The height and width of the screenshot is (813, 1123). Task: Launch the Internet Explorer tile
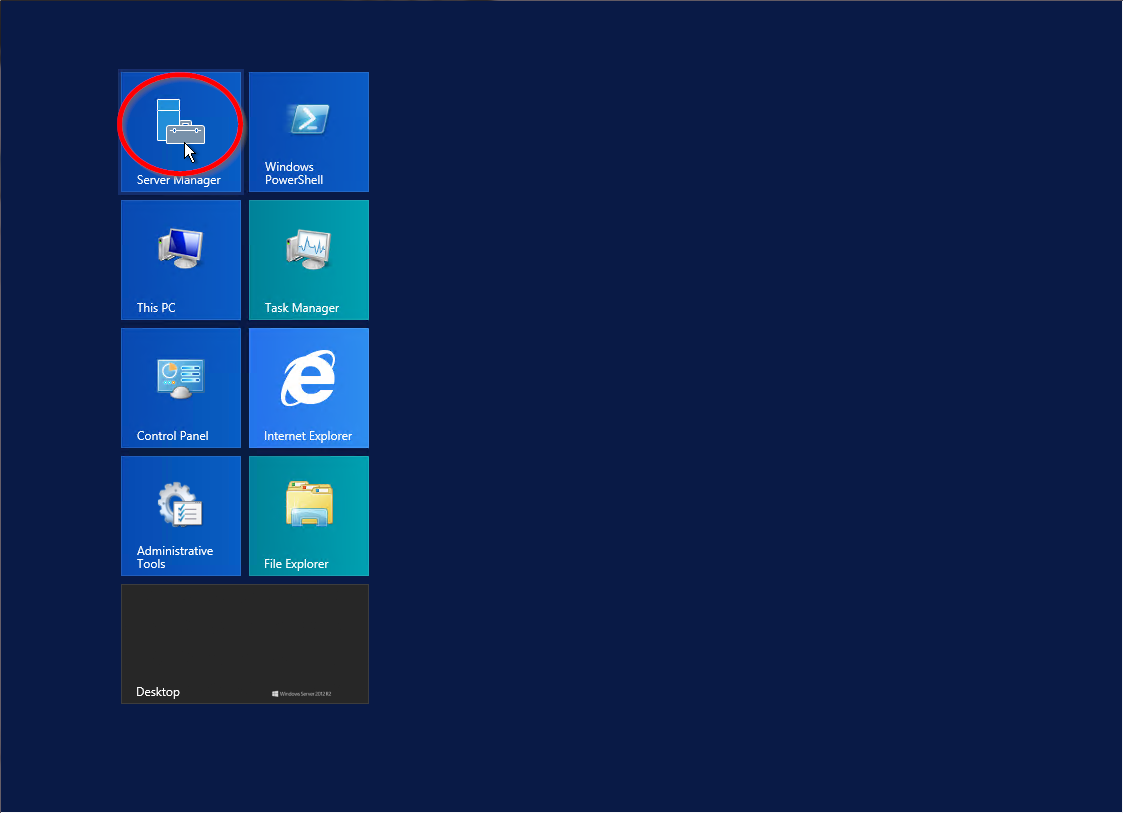click(309, 388)
